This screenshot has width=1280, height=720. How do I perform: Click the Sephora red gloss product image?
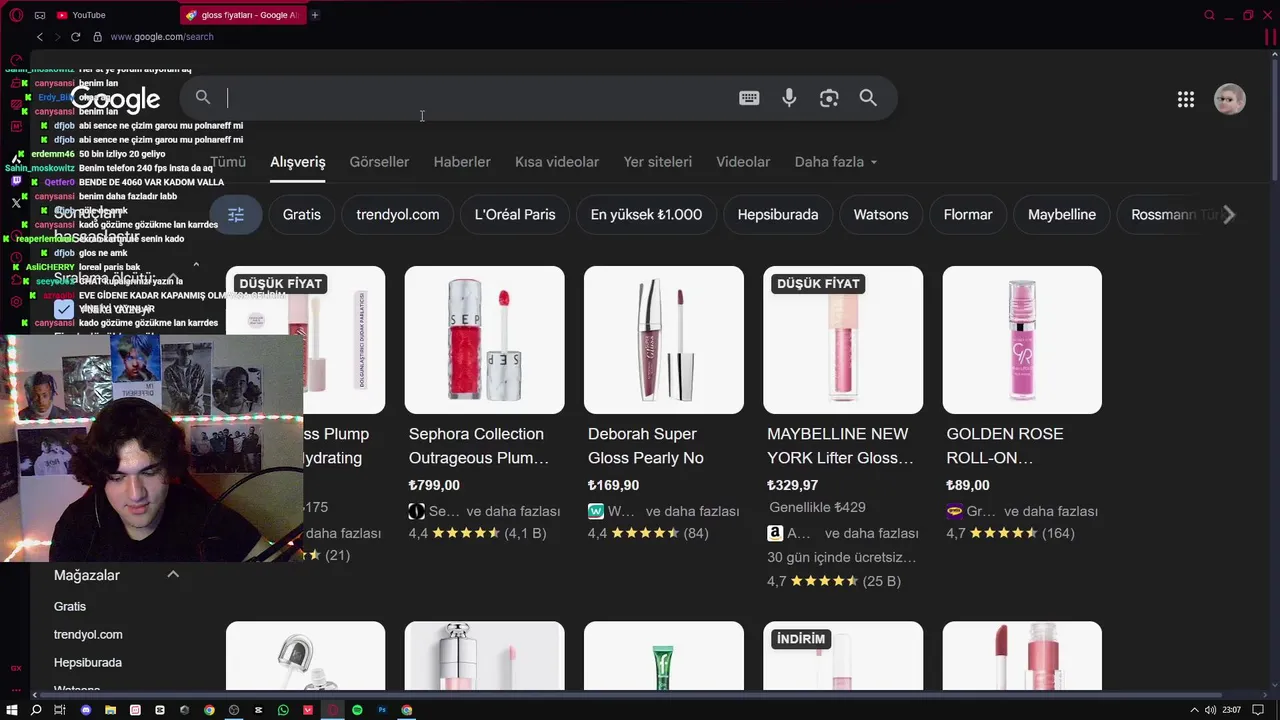click(484, 340)
